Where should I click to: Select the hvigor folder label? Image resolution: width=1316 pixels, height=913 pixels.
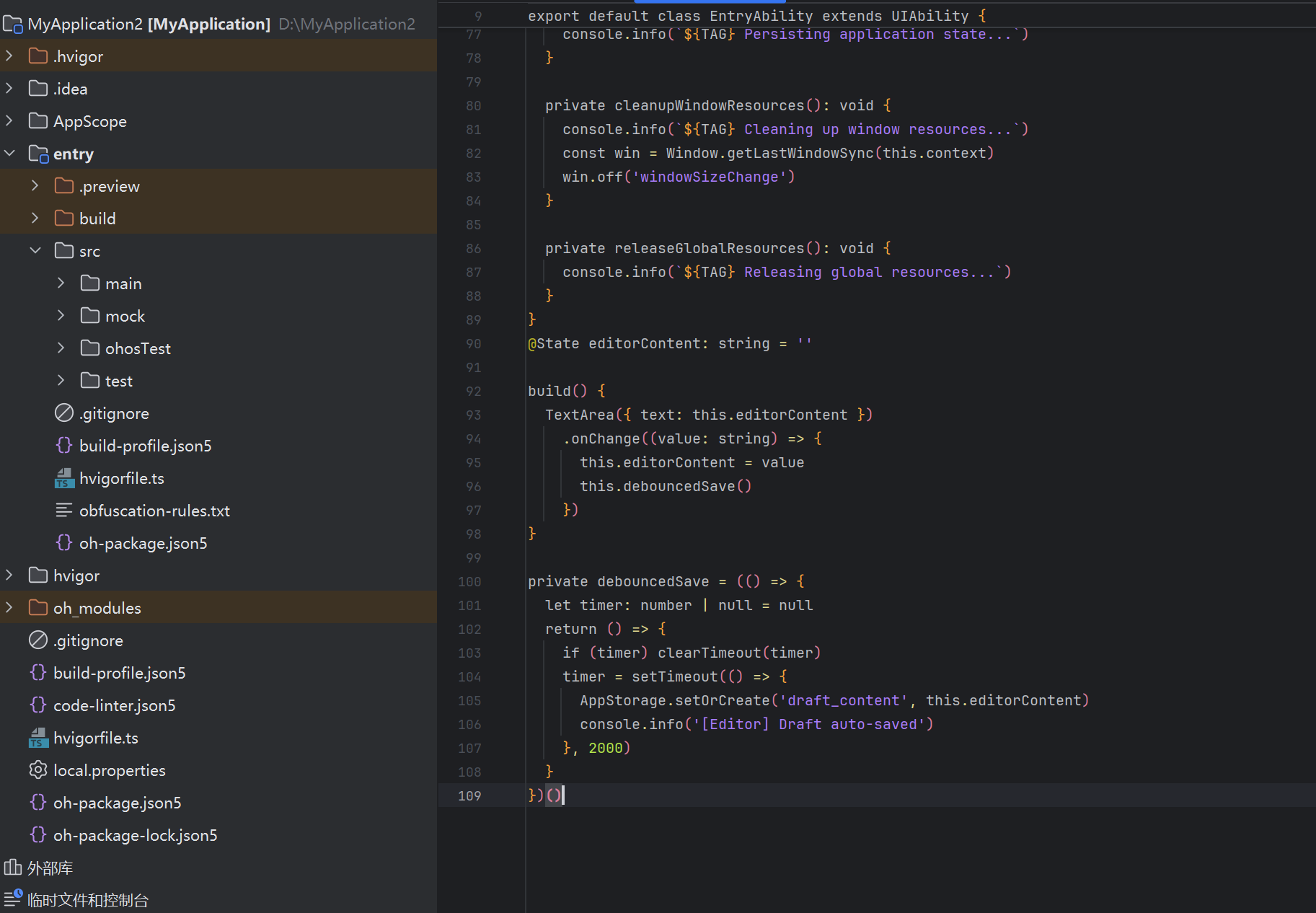pyautogui.click(x=76, y=575)
